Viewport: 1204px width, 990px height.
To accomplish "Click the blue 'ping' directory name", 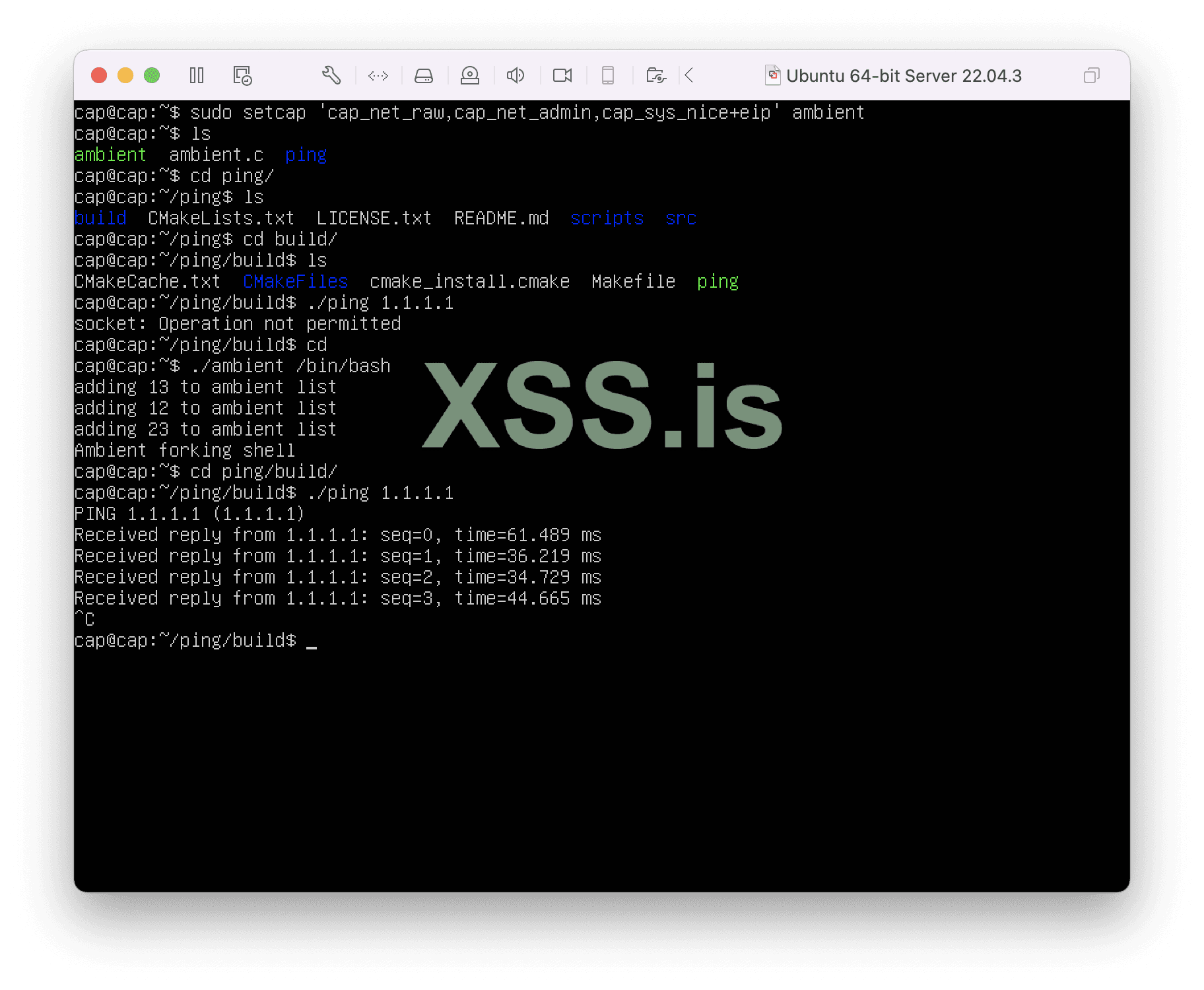I will tap(306, 155).
